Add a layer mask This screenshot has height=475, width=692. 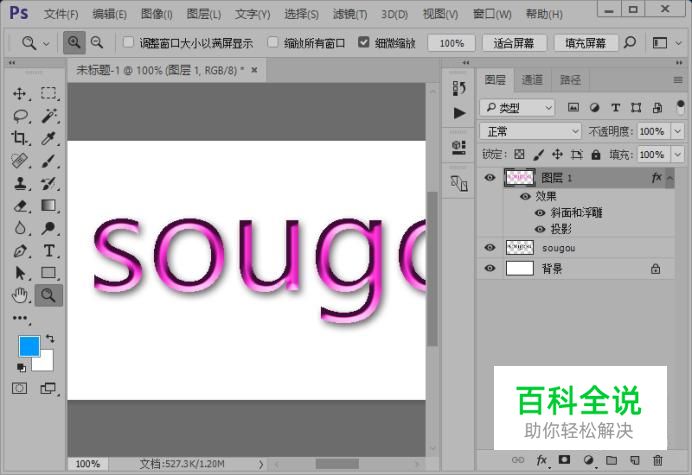point(564,460)
